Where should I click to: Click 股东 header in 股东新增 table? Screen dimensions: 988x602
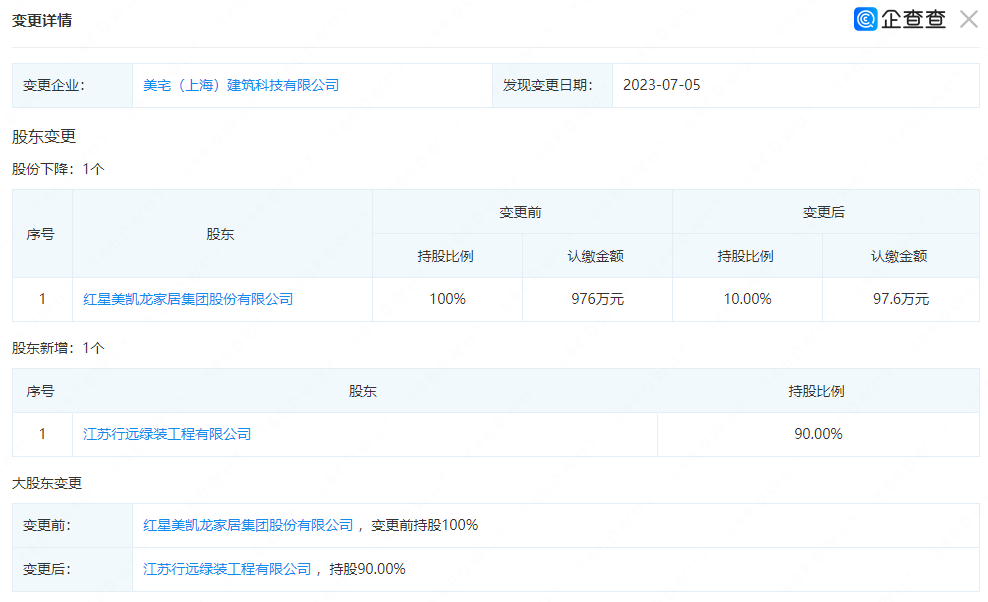coord(363,391)
